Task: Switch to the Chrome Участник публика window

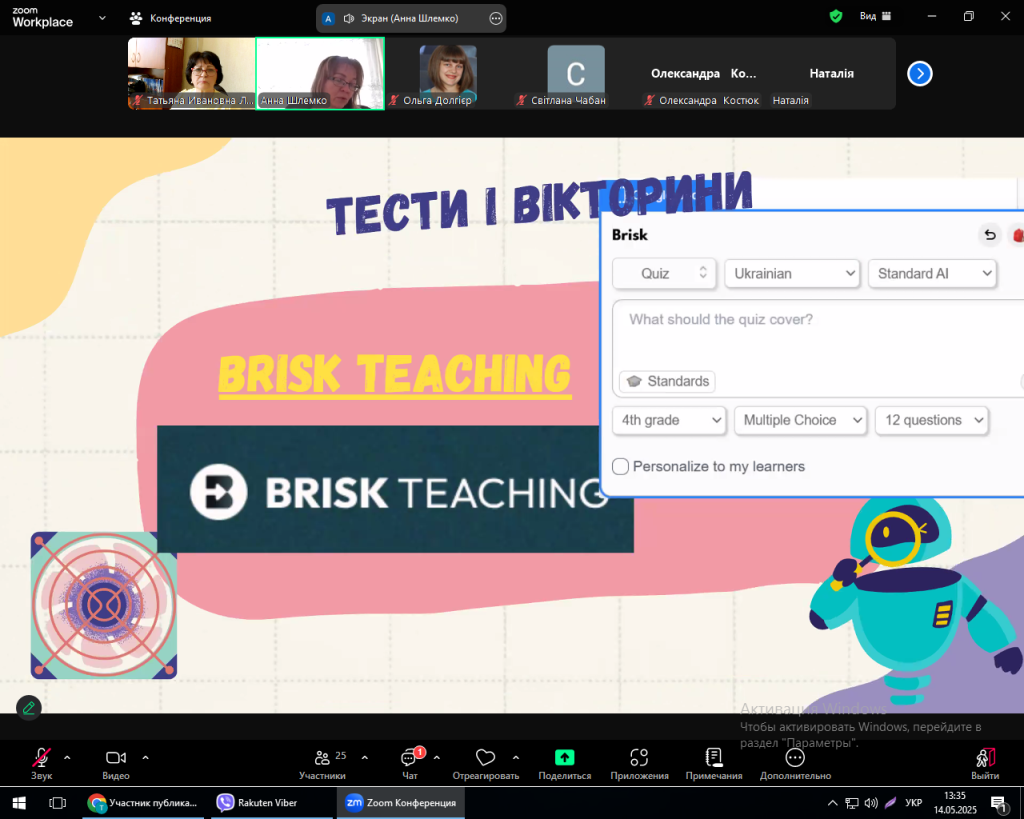Action: [143, 803]
